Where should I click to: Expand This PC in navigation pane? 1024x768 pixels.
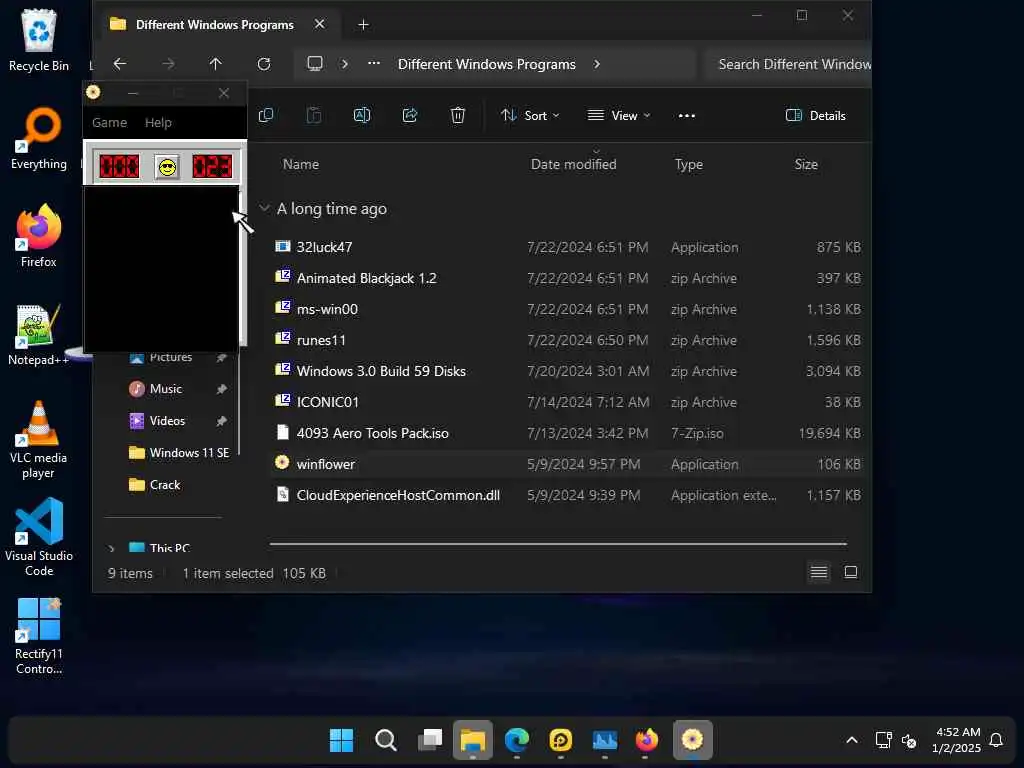point(112,548)
